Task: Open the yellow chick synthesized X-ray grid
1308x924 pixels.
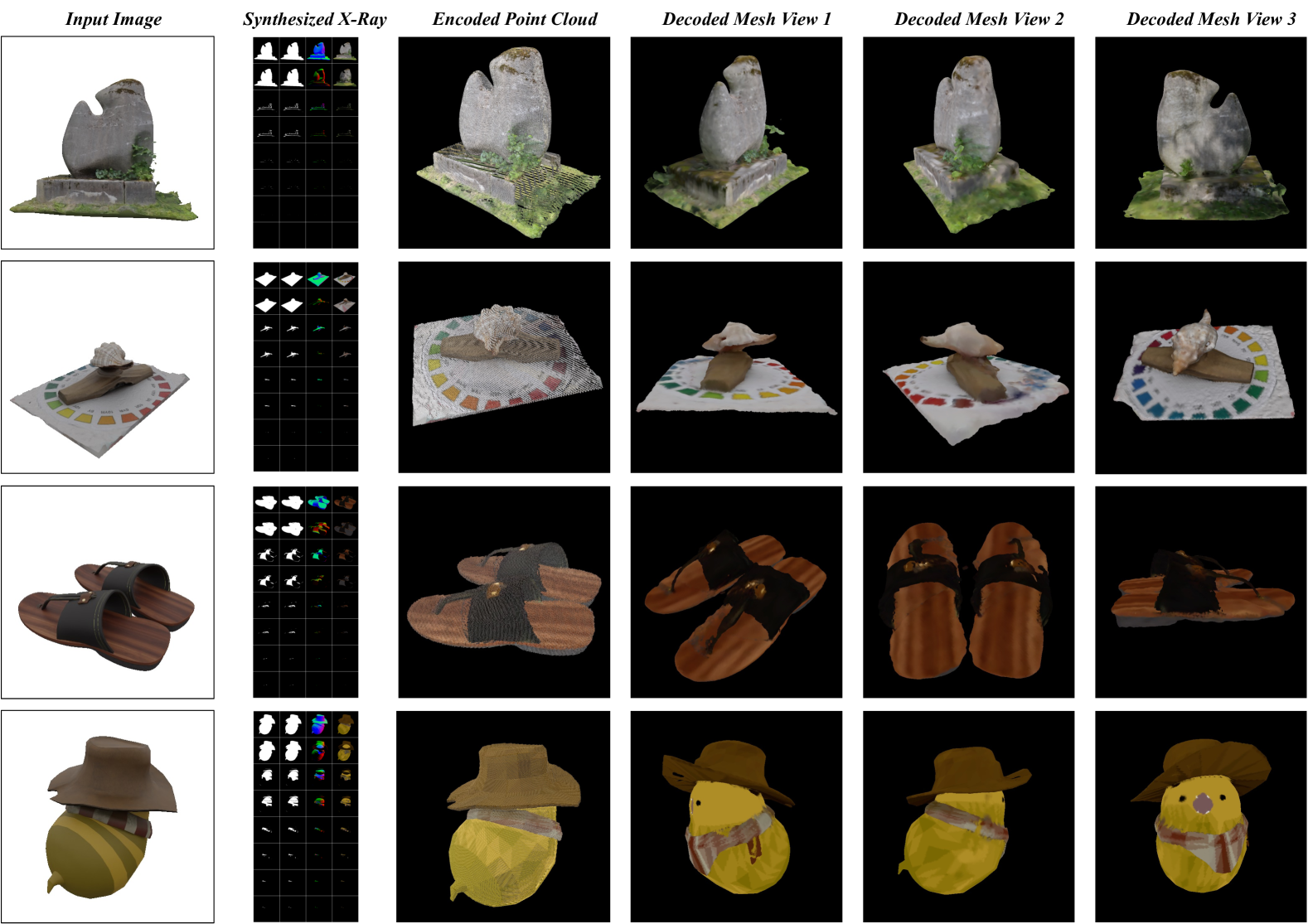Action: 306,816
